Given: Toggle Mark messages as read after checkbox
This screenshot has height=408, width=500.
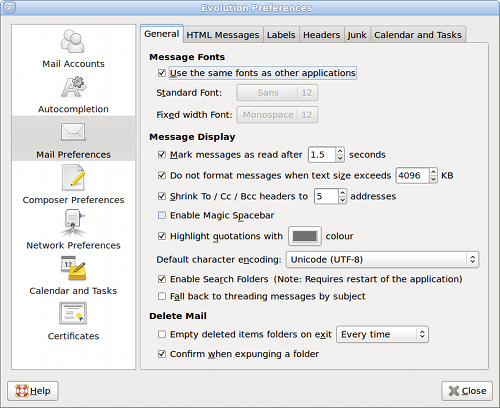Looking at the screenshot, I should (x=162, y=155).
